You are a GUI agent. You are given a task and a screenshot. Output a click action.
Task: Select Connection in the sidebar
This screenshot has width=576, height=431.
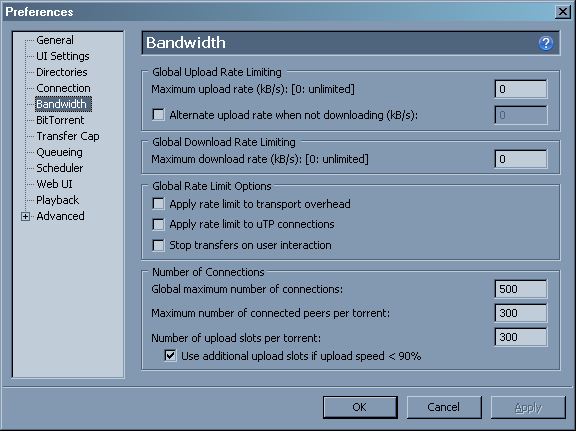63,88
